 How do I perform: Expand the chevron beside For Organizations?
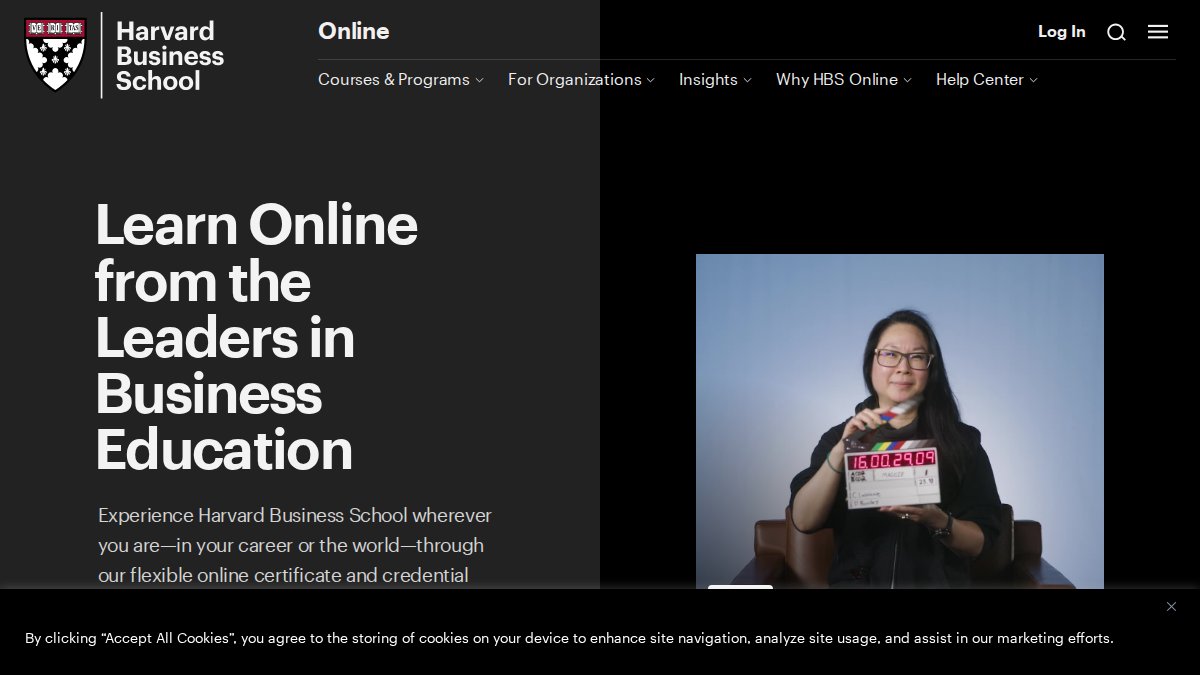(651, 80)
